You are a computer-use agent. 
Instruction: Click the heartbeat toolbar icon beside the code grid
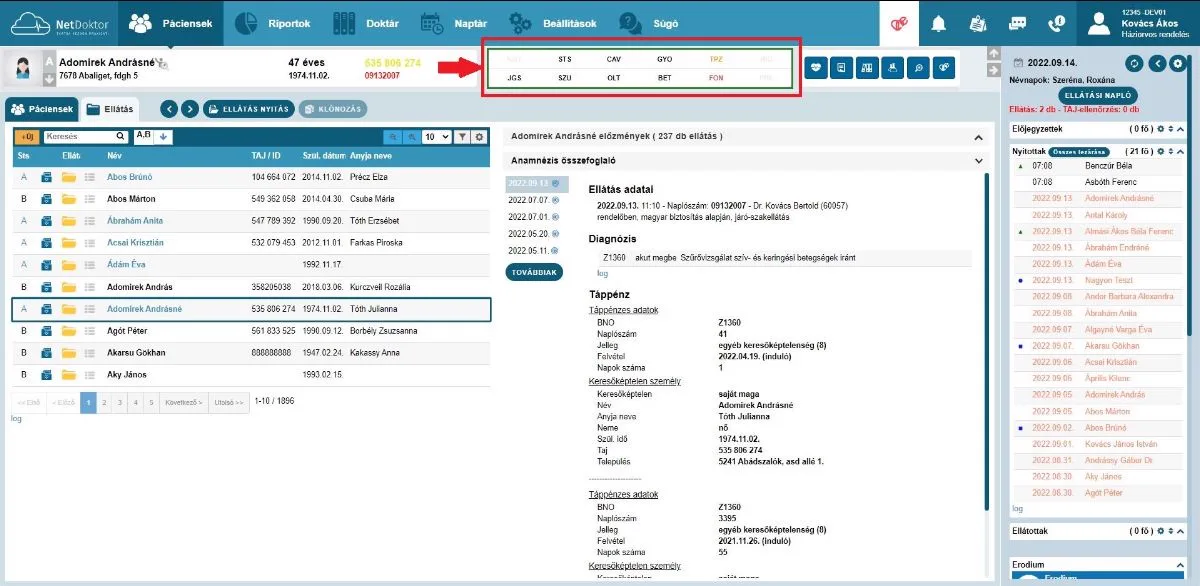coord(815,67)
